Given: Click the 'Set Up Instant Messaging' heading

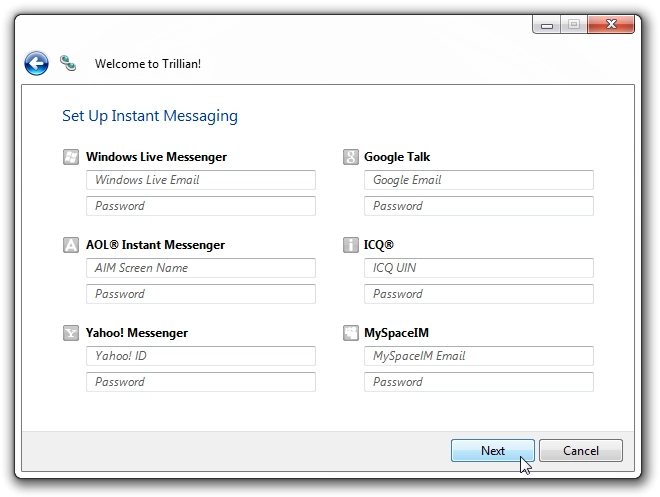Looking at the screenshot, I should pos(150,116).
